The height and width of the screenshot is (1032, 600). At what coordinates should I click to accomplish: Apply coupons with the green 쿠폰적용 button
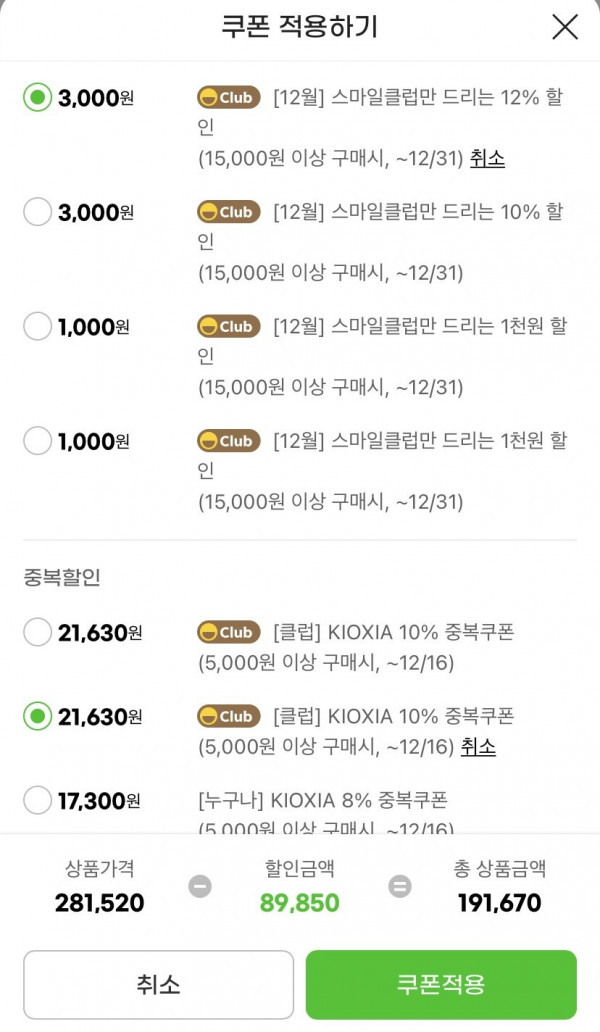click(x=441, y=985)
